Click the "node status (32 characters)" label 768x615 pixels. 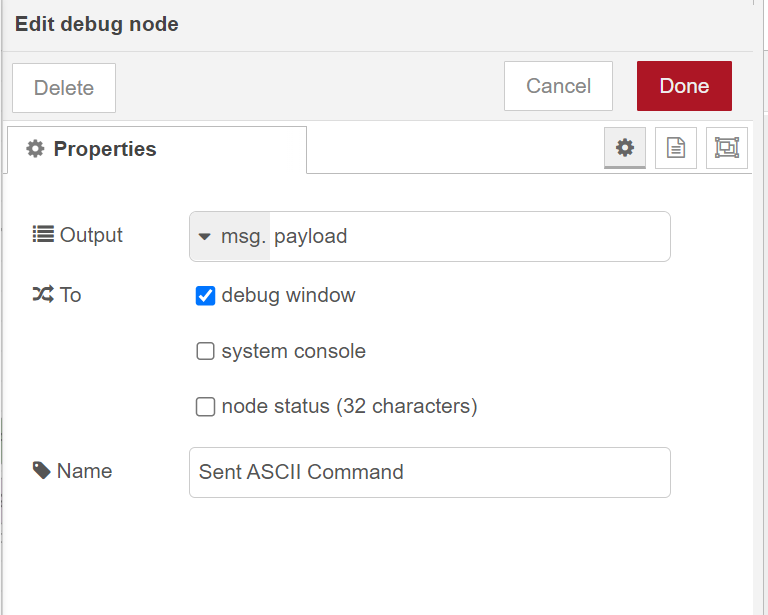(x=349, y=407)
